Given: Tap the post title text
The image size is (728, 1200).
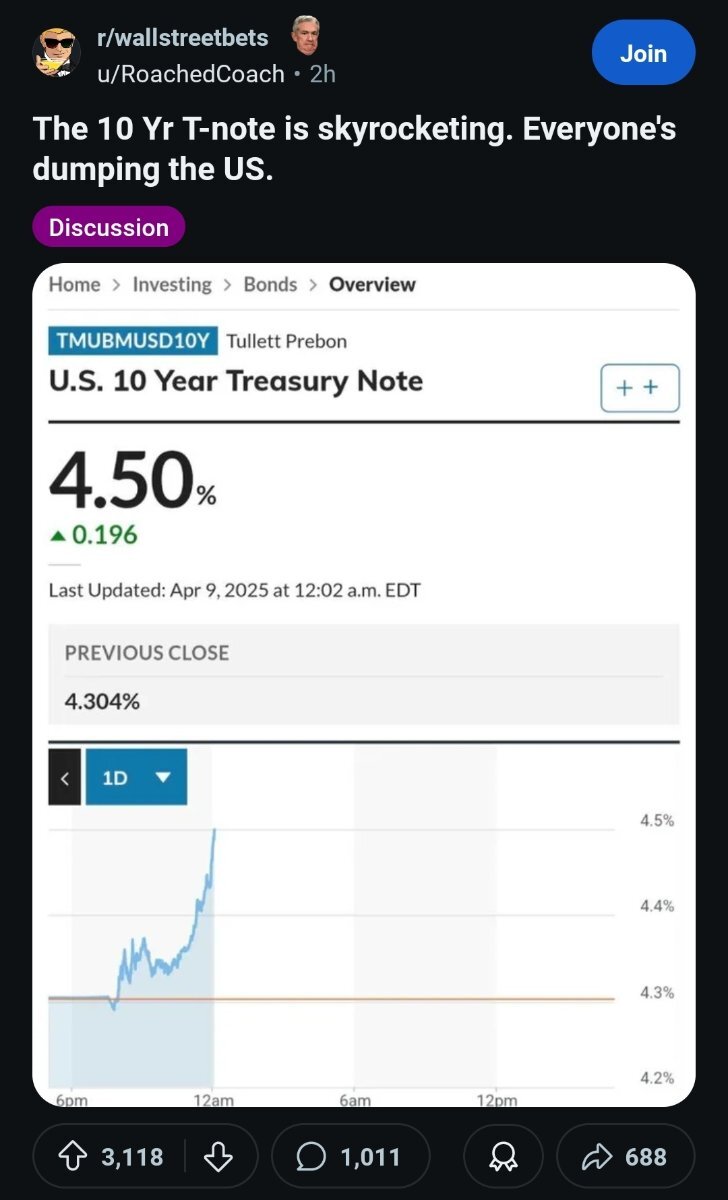Looking at the screenshot, I should 355,148.
